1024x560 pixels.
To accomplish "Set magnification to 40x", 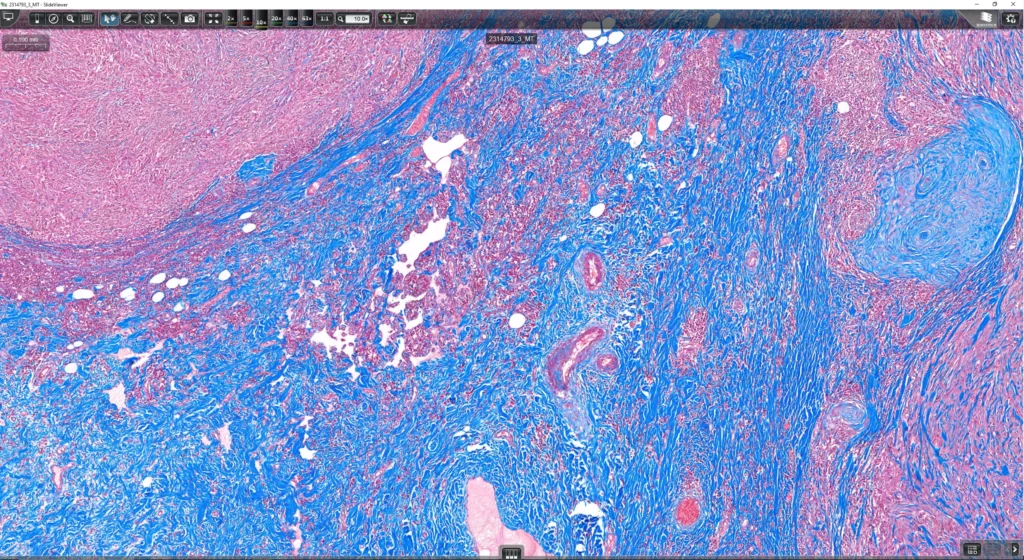I will (291, 19).
